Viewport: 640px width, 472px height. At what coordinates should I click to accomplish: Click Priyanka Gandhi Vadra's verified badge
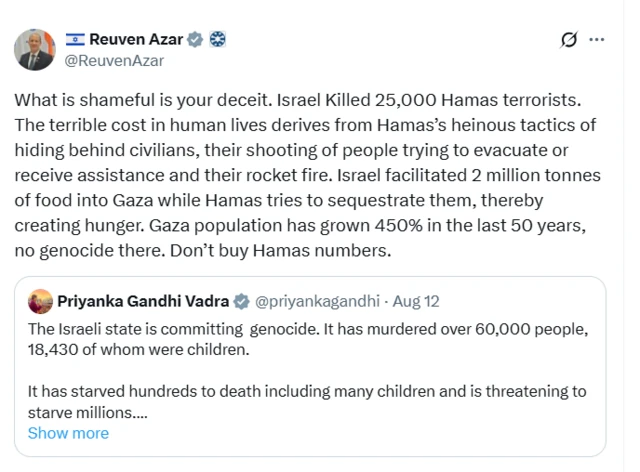click(241, 301)
